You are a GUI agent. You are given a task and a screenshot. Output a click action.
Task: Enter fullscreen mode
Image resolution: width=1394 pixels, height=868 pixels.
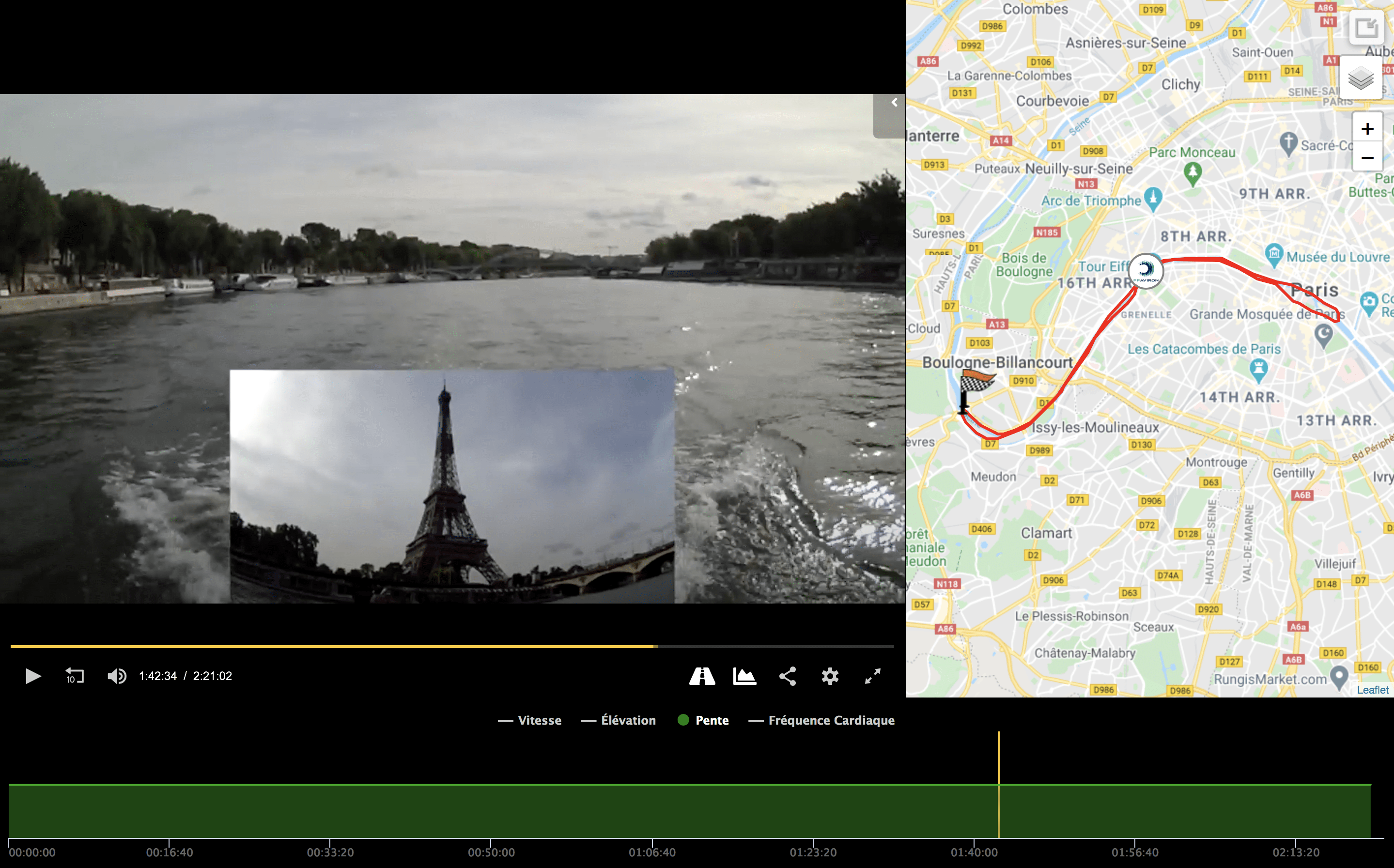(872, 676)
